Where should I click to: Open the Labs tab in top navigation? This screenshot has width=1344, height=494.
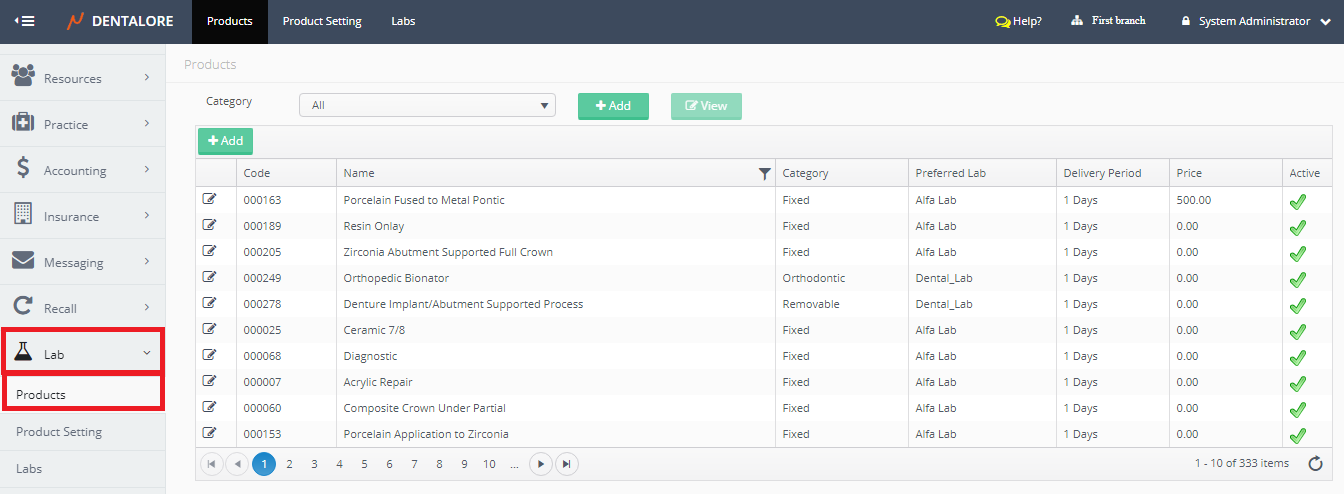click(403, 21)
